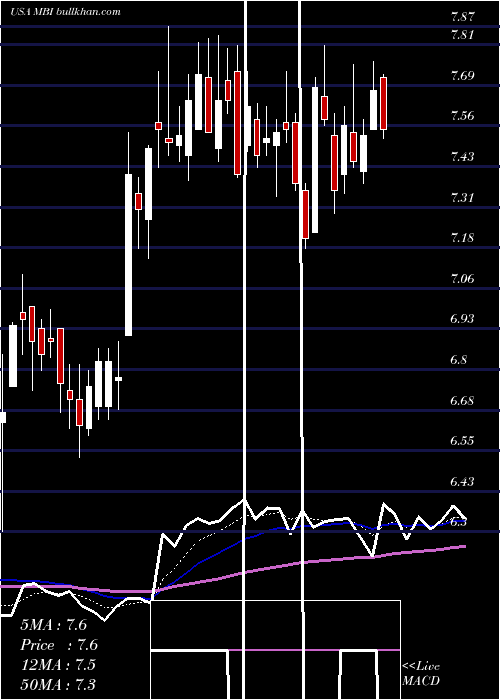The height and width of the screenshot is (700, 500).
Task: Click the 6.93 price axis label
Action: [462, 319]
